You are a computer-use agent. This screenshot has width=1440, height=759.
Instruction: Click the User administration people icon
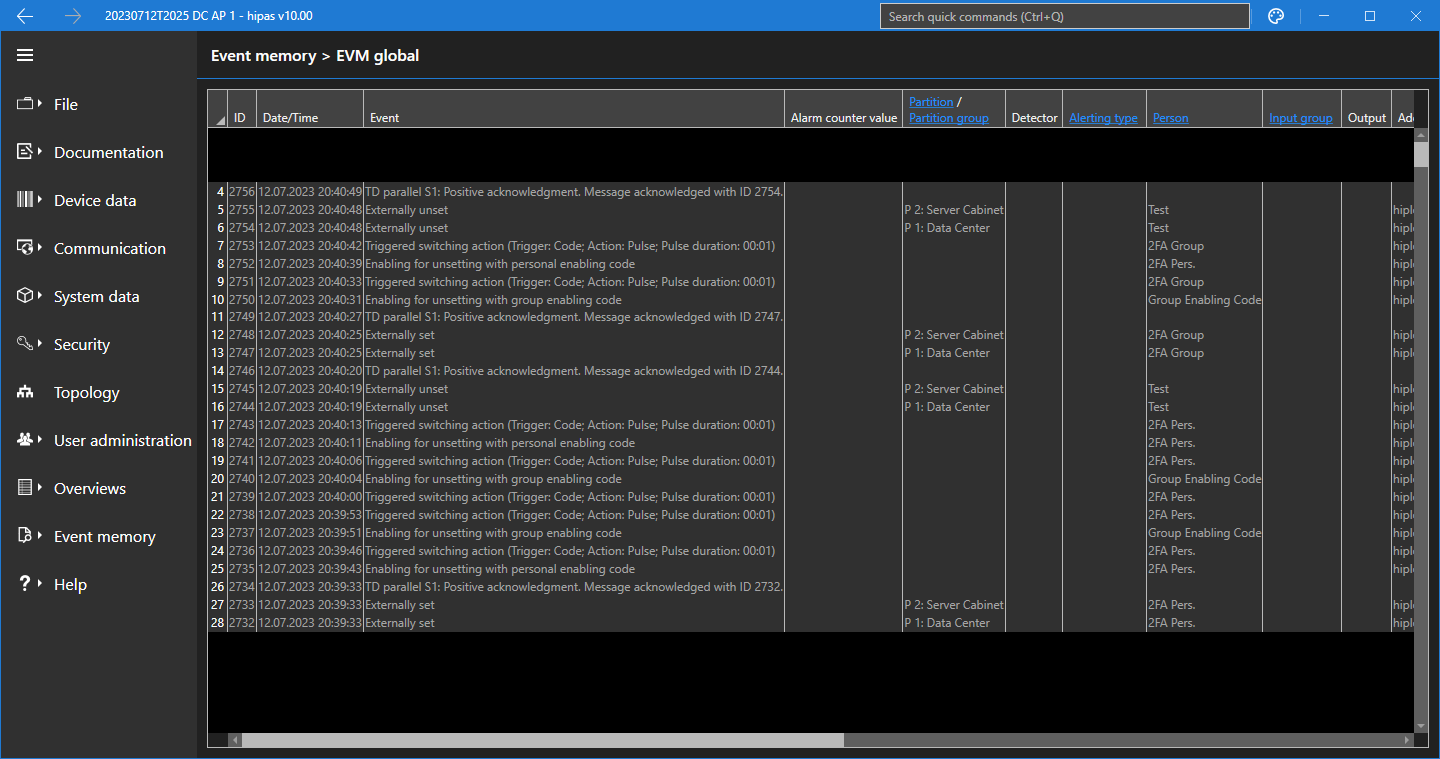25,440
